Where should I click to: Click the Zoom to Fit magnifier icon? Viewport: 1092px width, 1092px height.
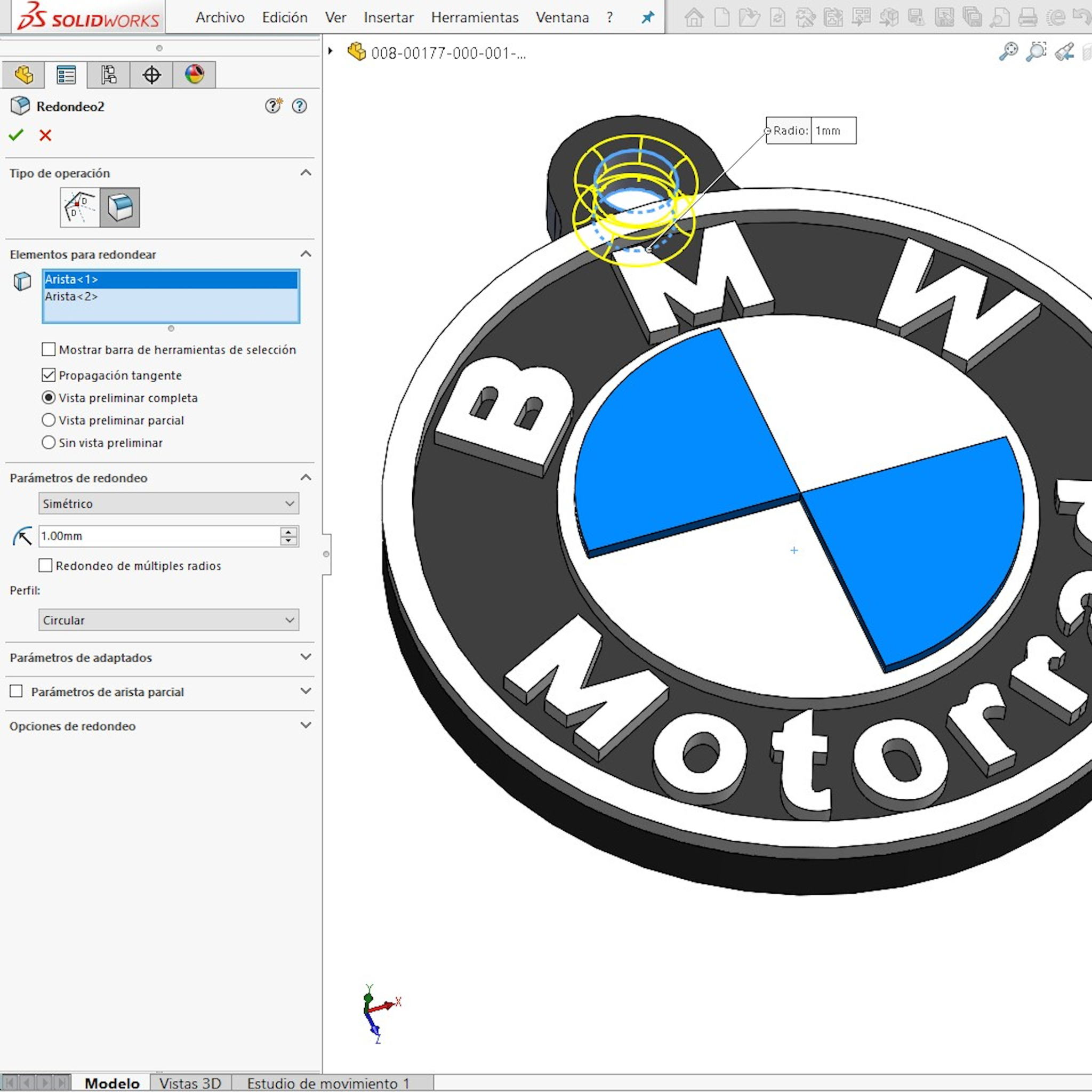(x=1008, y=52)
